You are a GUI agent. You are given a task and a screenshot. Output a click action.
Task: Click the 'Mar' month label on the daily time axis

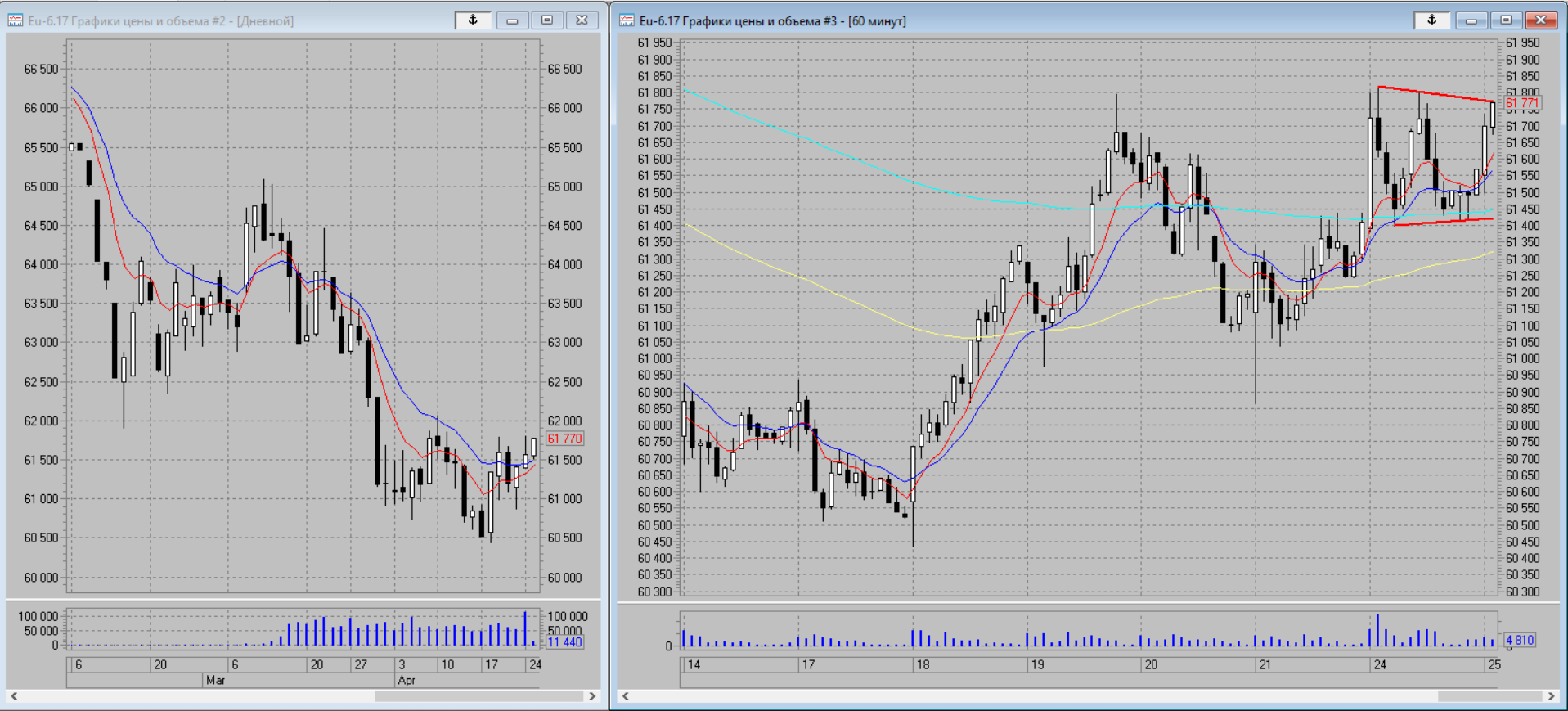click(x=215, y=680)
